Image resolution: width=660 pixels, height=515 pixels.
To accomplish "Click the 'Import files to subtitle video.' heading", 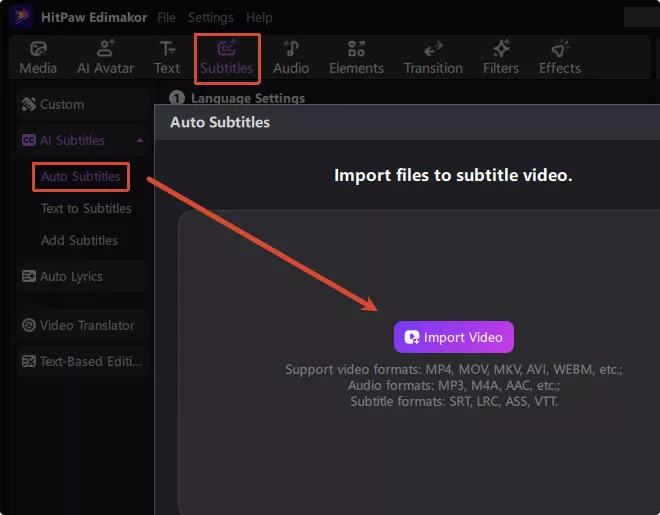I will point(453,175).
